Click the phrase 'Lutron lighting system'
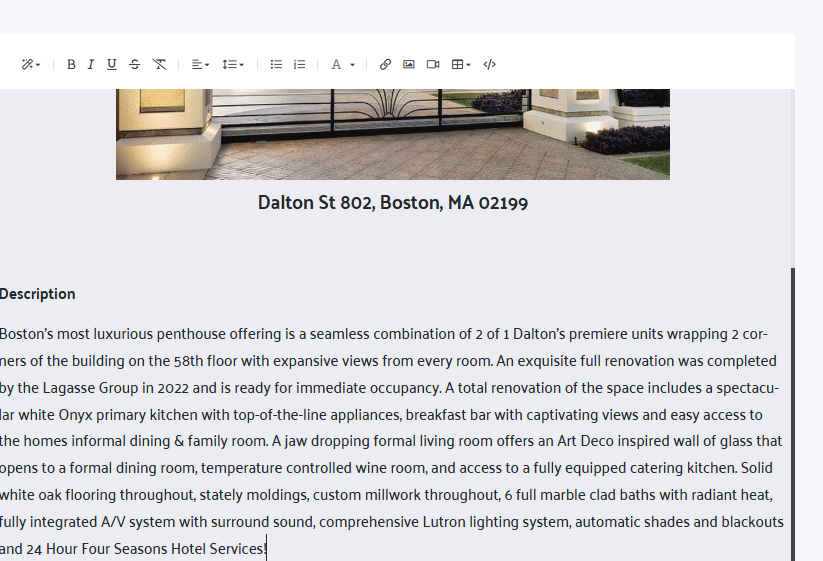This screenshot has width=823, height=561. [497, 522]
